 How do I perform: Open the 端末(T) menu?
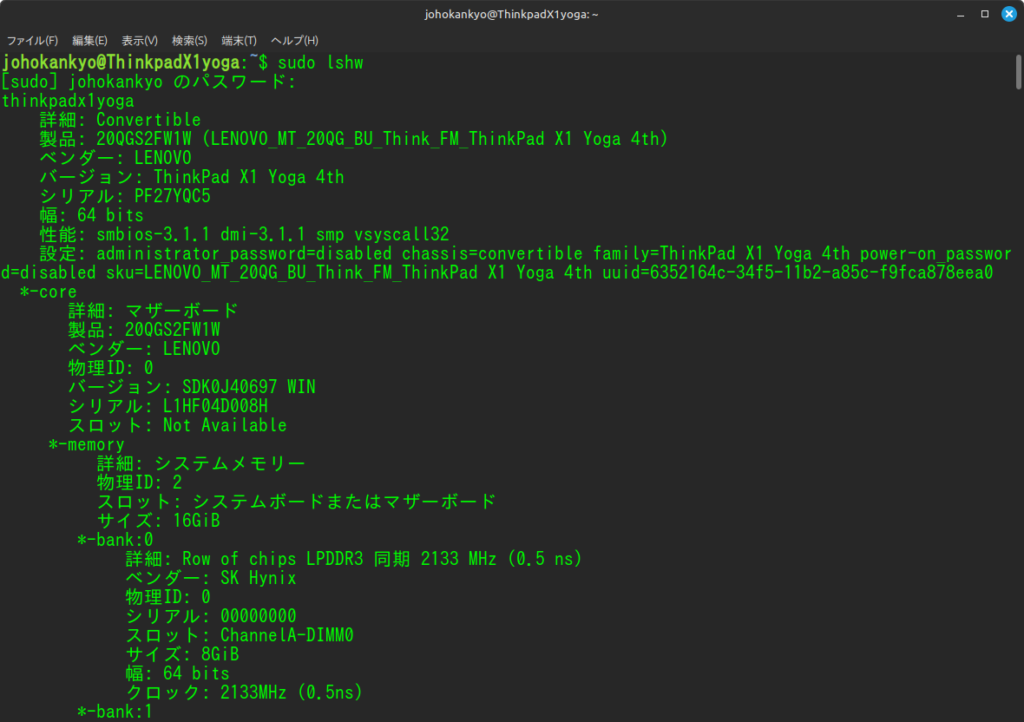239,40
